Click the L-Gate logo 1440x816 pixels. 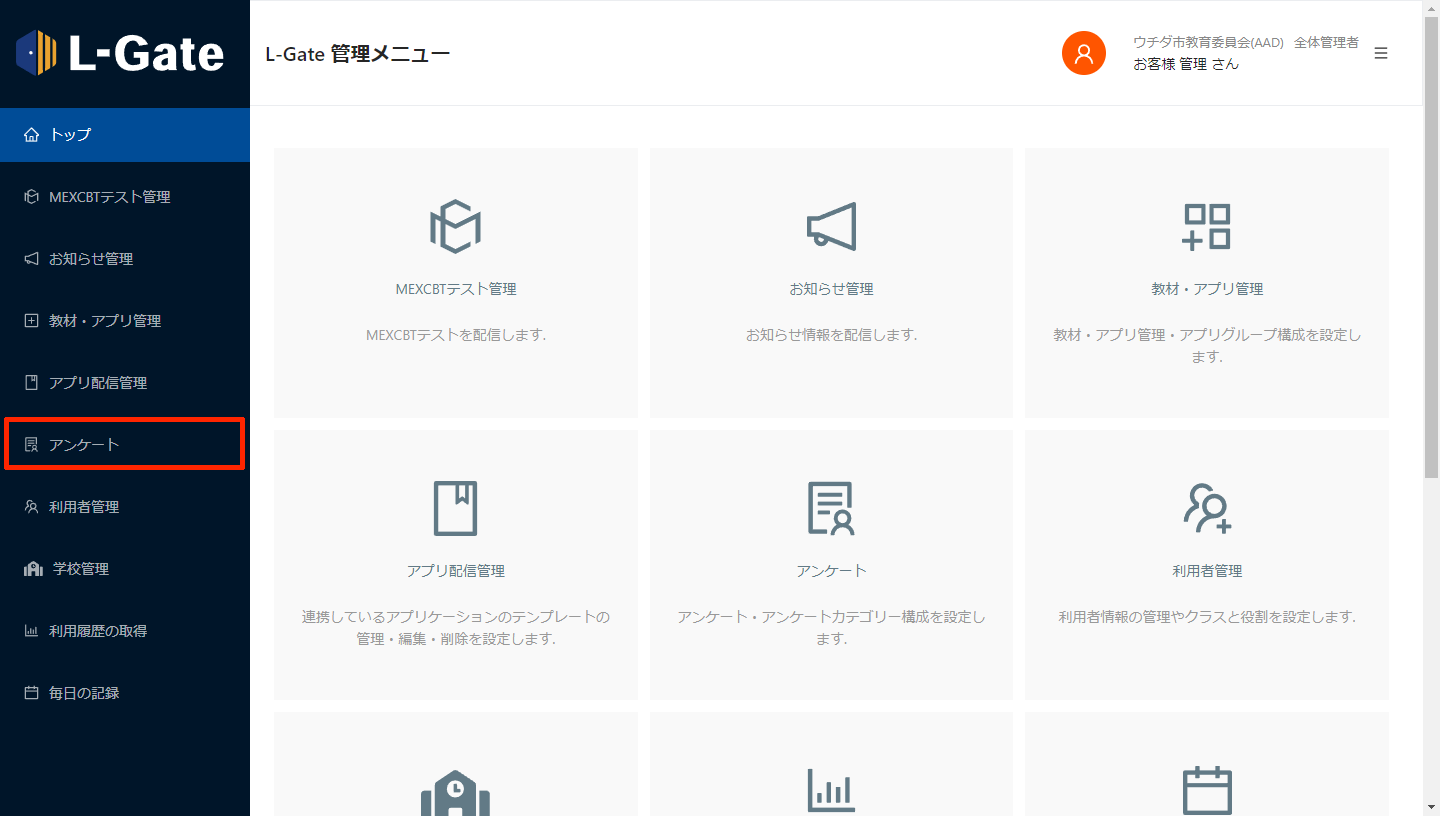[x=120, y=53]
